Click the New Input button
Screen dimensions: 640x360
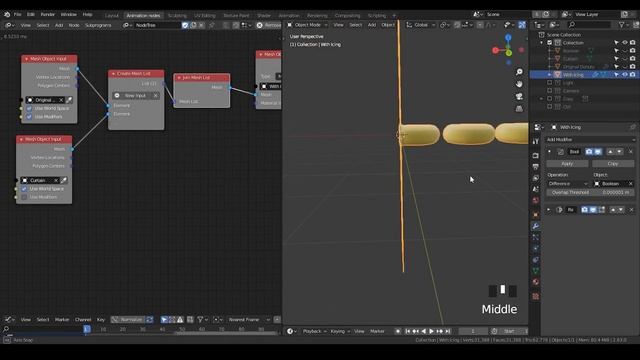(x=135, y=96)
